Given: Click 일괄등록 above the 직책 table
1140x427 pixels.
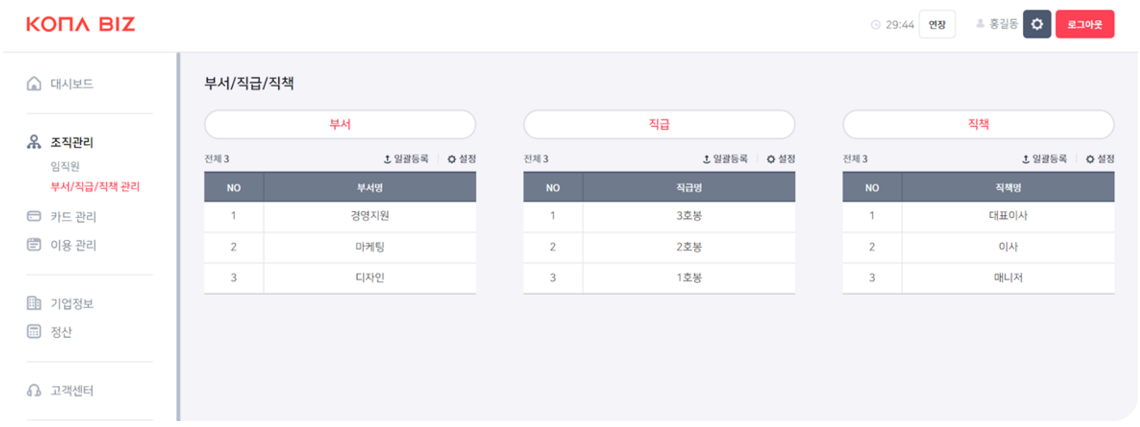Looking at the screenshot, I should coord(1044,159).
